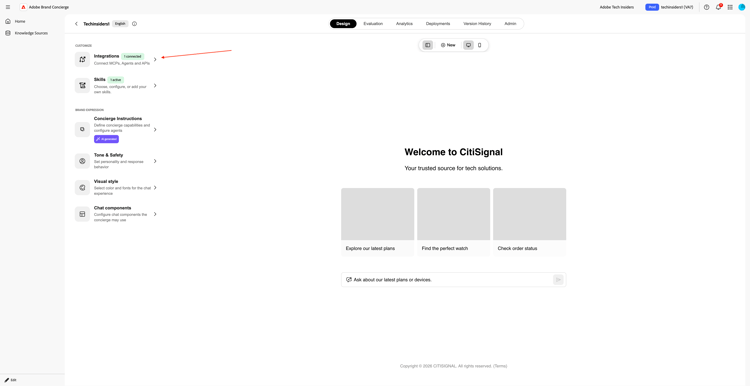Click the send message arrow
The height and width of the screenshot is (386, 750).
coord(558,279)
